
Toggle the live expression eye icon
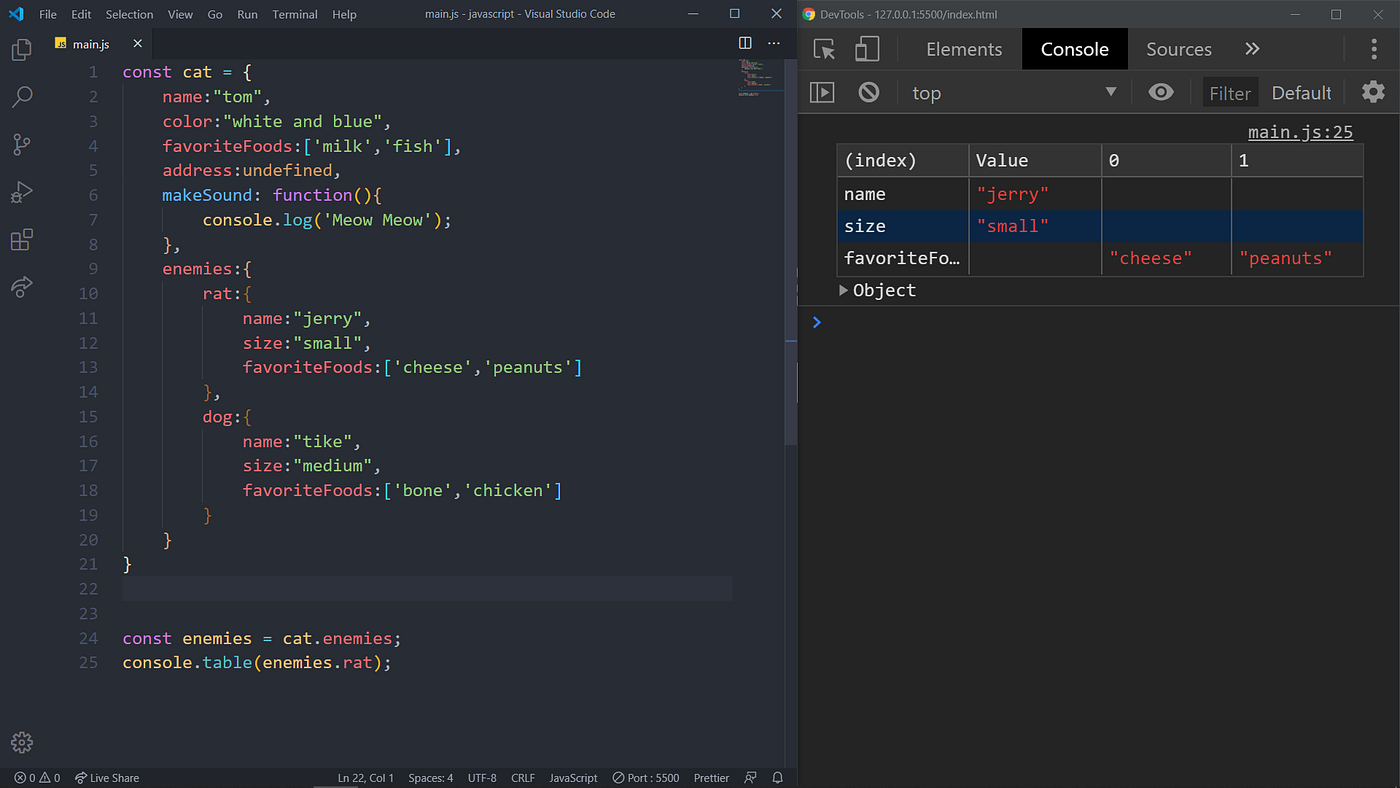point(1161,92)
